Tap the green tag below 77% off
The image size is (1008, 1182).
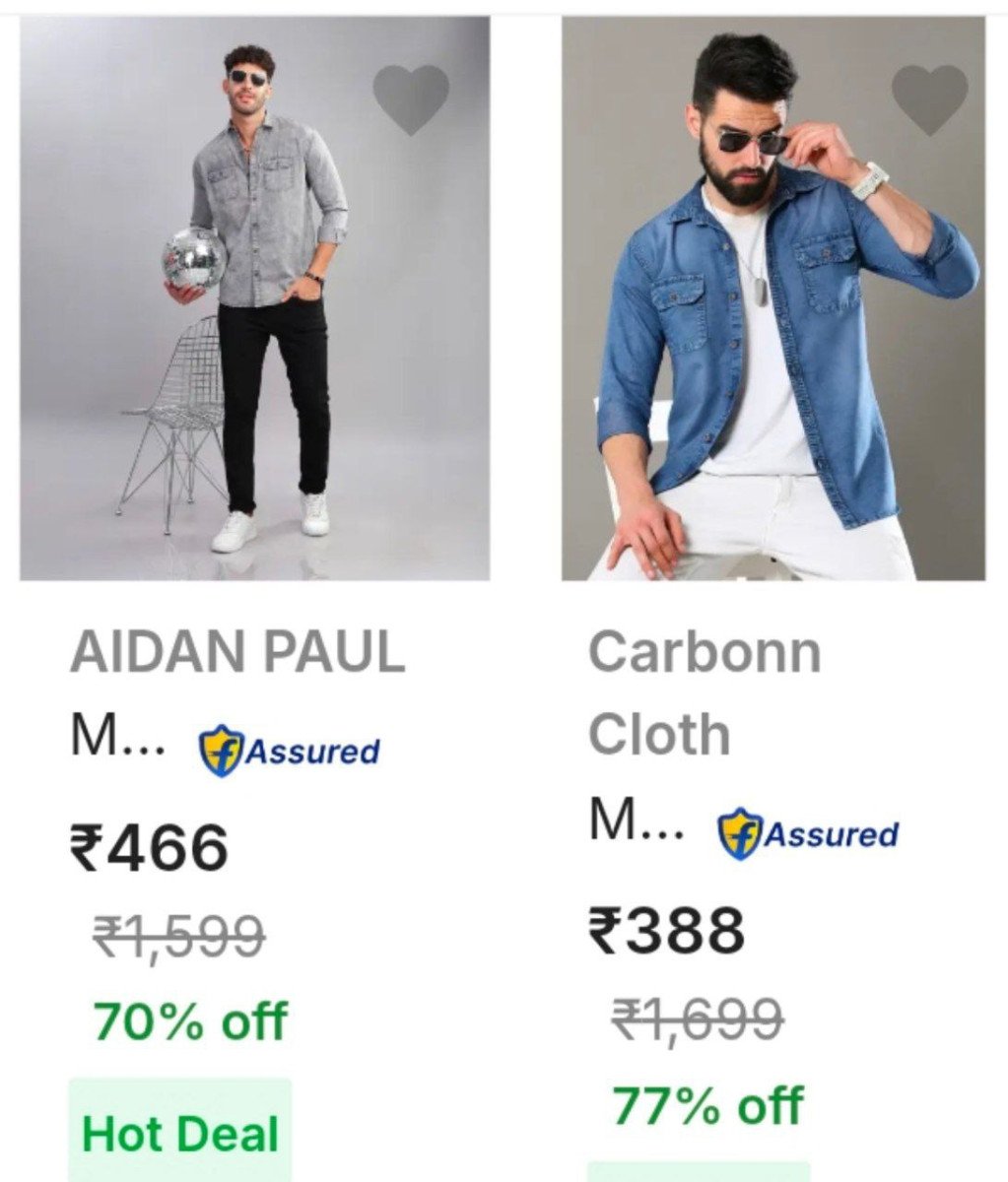pos(699,1172)
